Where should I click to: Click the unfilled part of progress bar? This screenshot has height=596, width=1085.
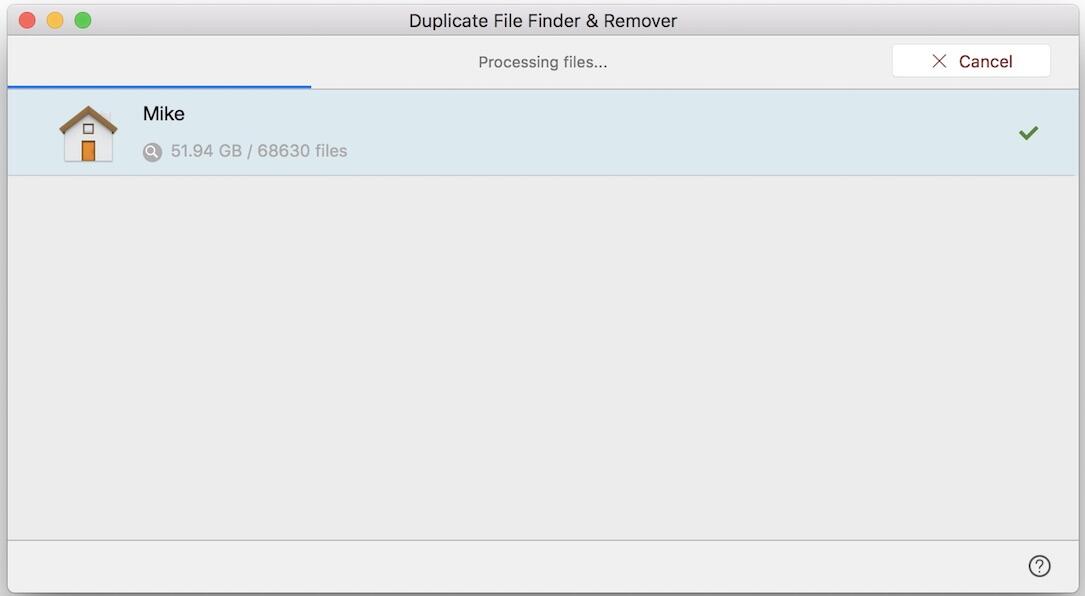point(694,88)
